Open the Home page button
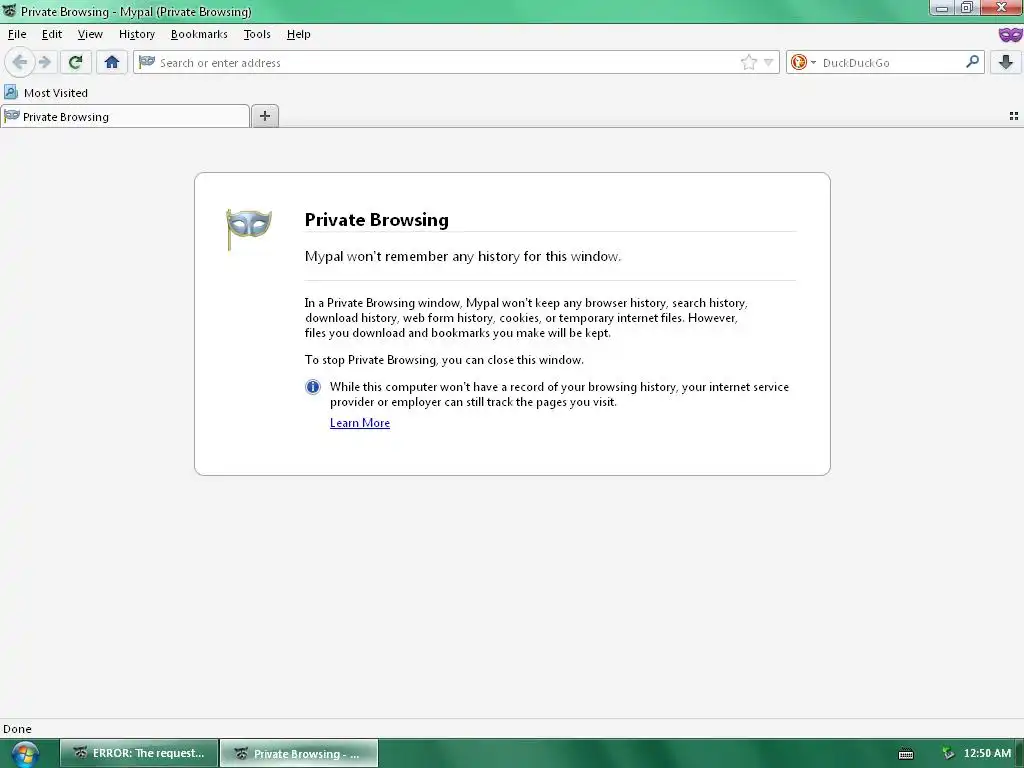The image size is (1024, 768). (112, 63)
